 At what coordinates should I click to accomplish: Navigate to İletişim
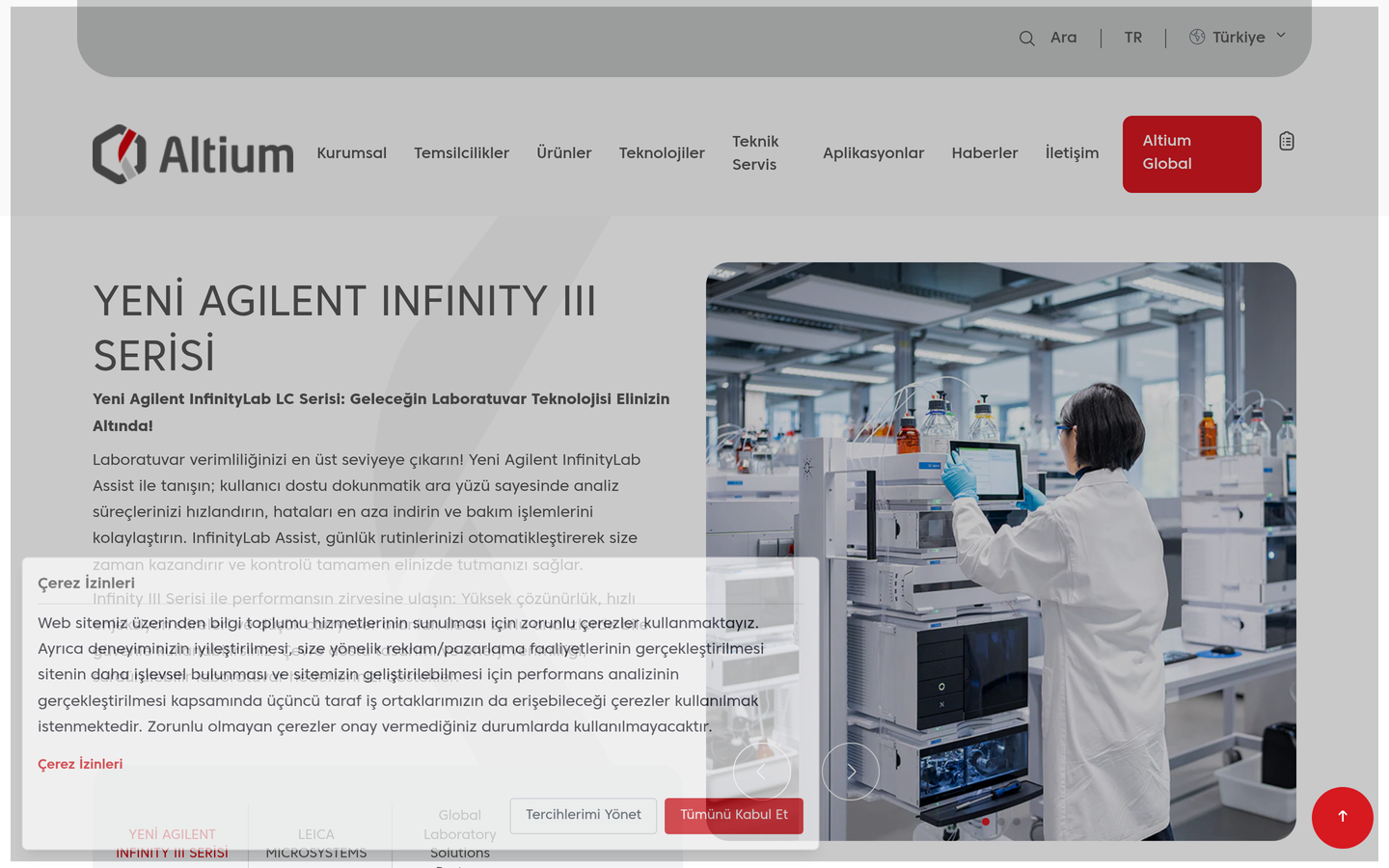point(1072,153)
